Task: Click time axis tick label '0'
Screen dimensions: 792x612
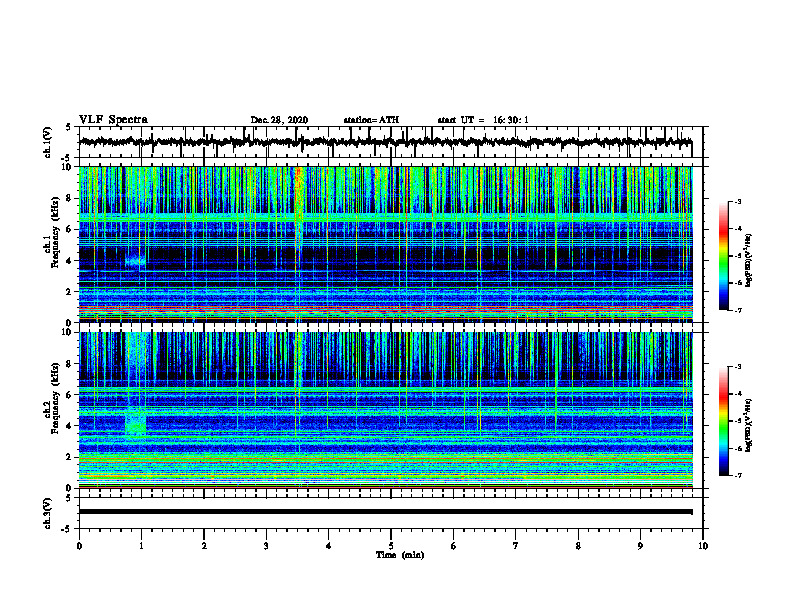Action: pos(79,546)
